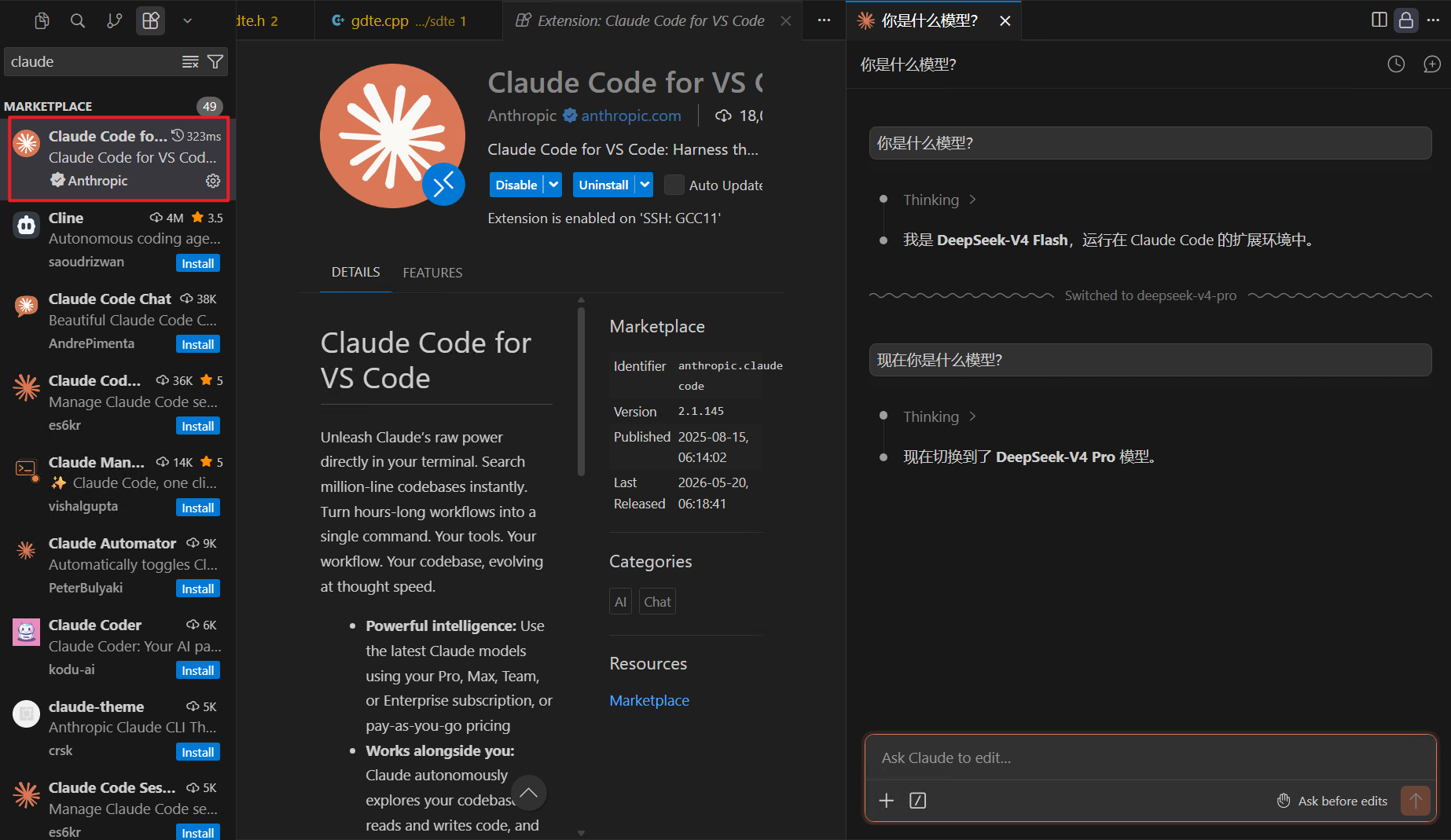Open editor group more actions menu

824,20
